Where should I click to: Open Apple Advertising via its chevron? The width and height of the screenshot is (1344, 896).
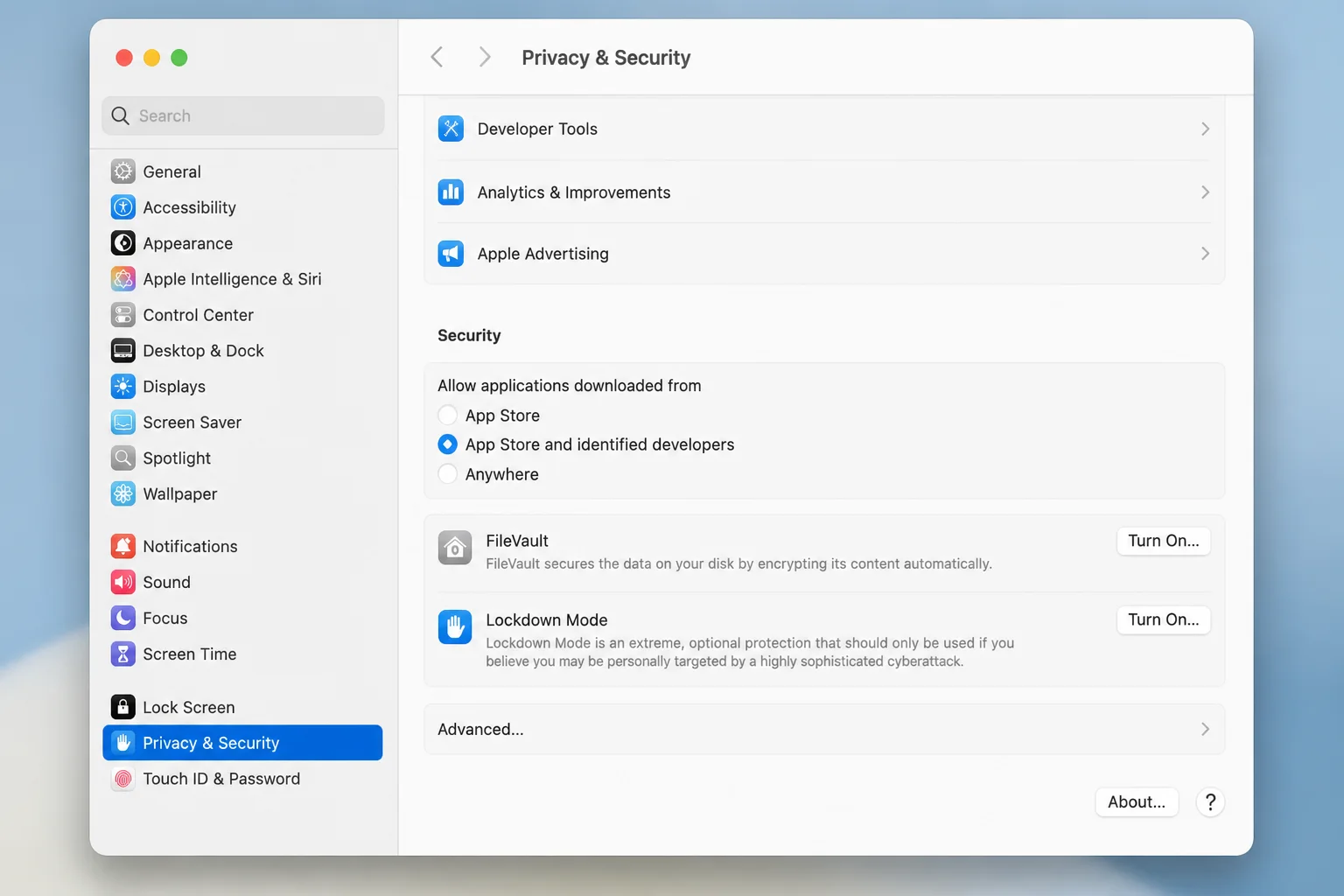tap(1205, 254)
